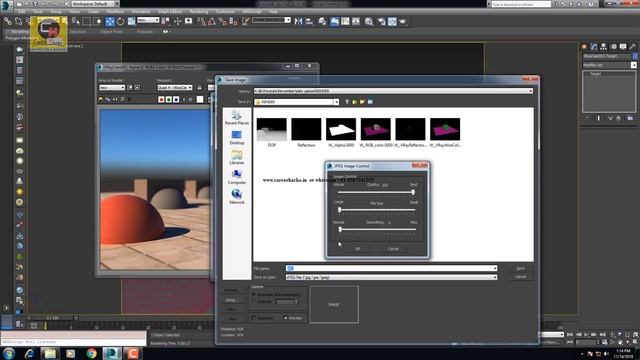Select the Automatic gamma radio button
The height and width of the screenshot is (360, 640).
point(253,294)
